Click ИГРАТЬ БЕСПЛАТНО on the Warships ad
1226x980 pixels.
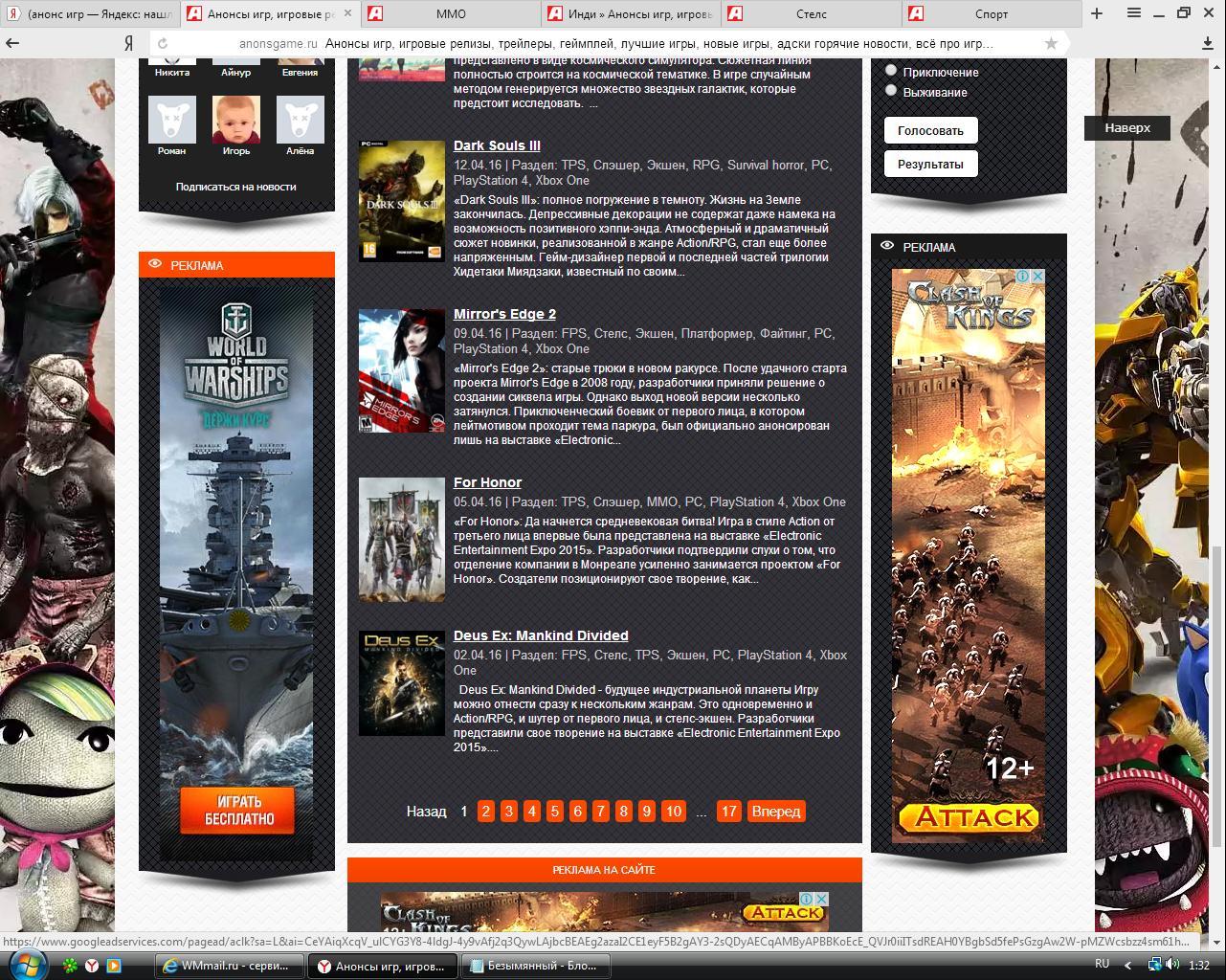click(237, 811)
